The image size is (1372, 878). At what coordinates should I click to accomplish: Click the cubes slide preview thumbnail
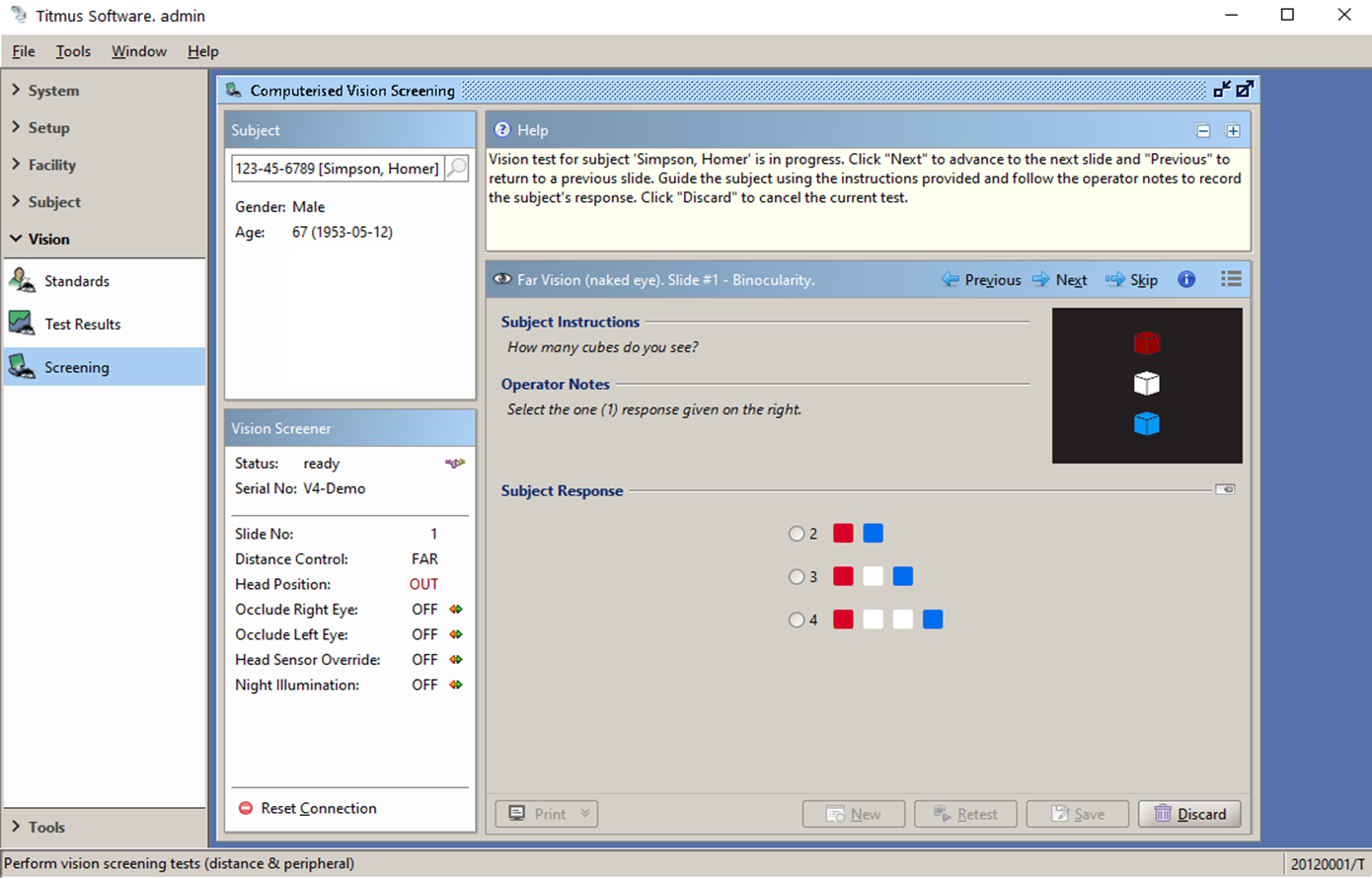pyautogui.click(x=1147, y=385)
